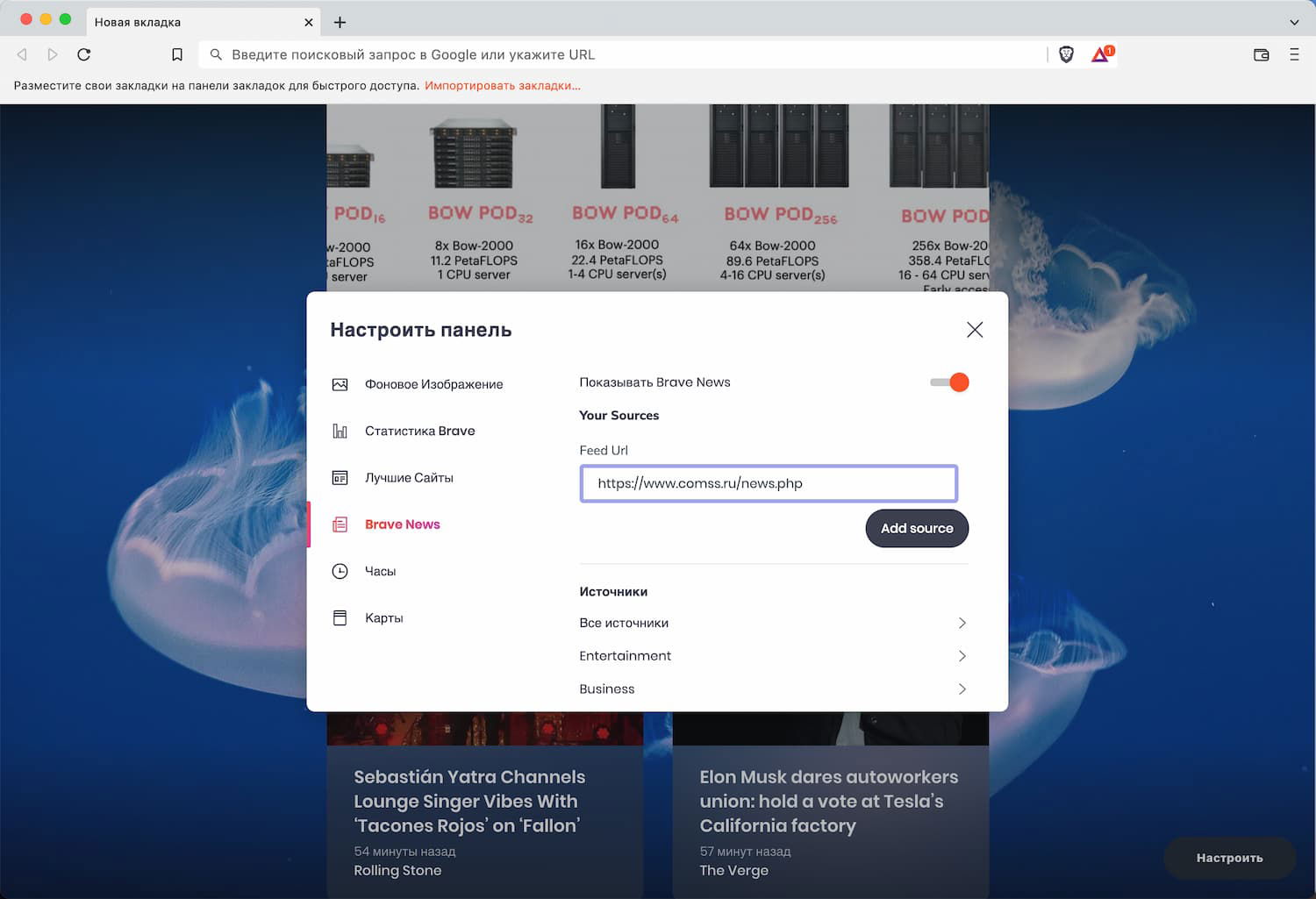Click the Статистика Brave chart icon

(x=340, y=431)
